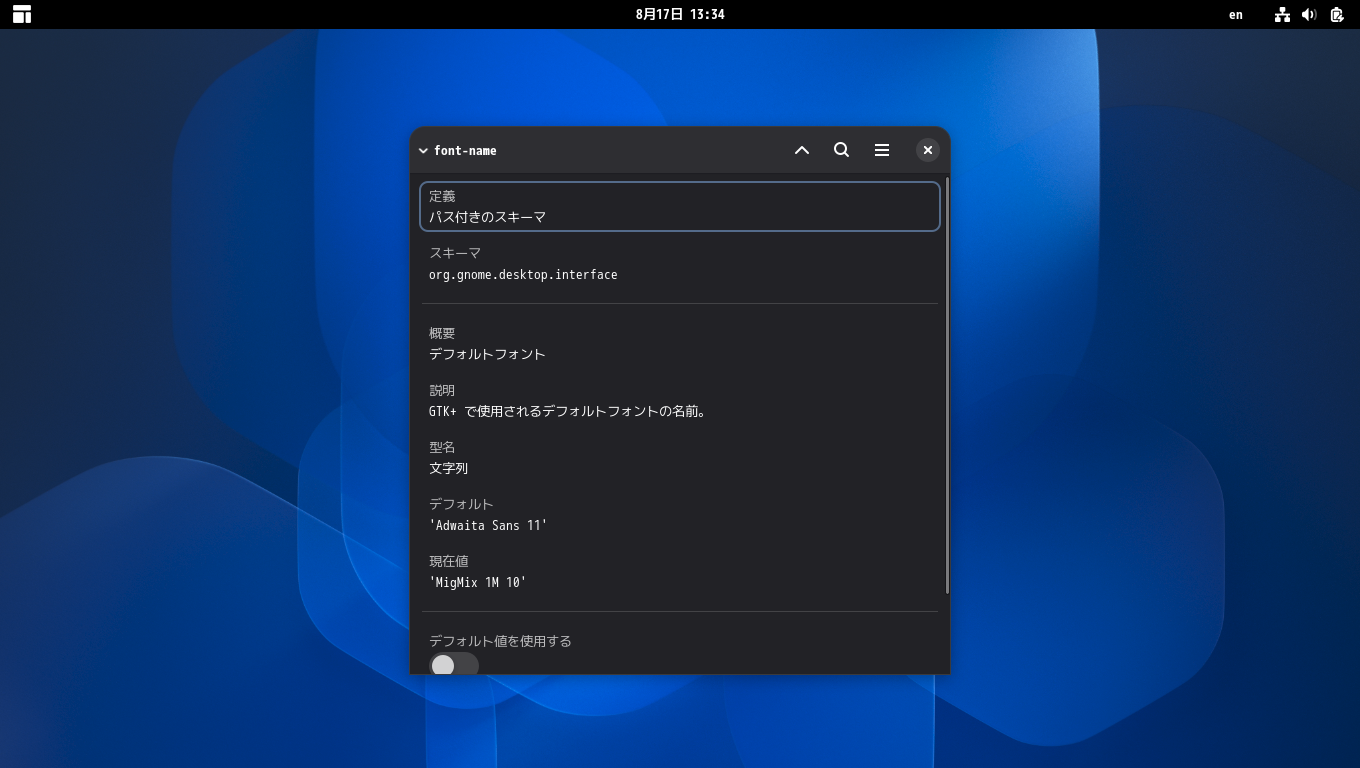
Task: Click the default value 'Adwaita Sans 11'
Action: pos(488,525)
